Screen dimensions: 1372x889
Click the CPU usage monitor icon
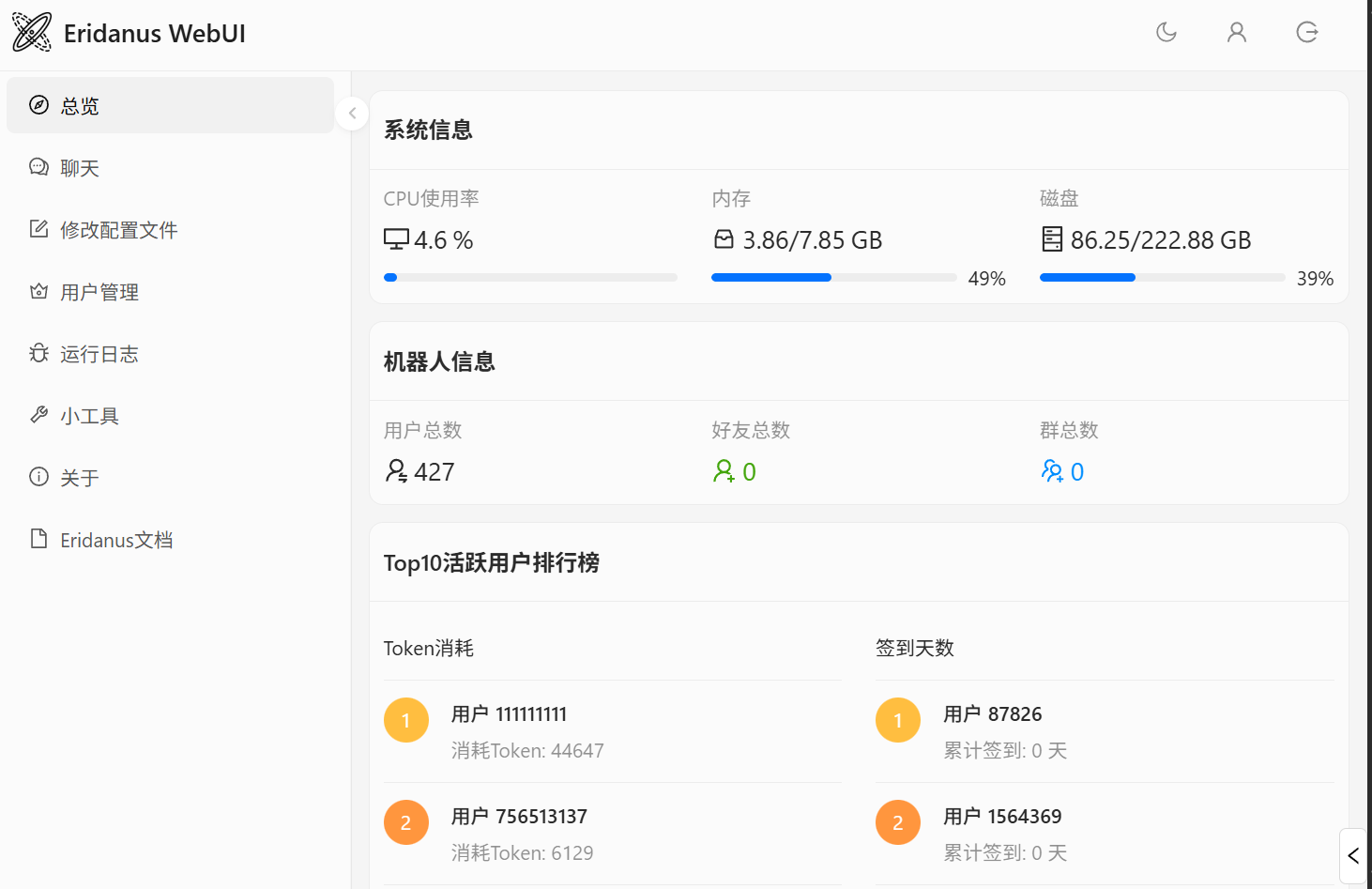click(396, 240)
